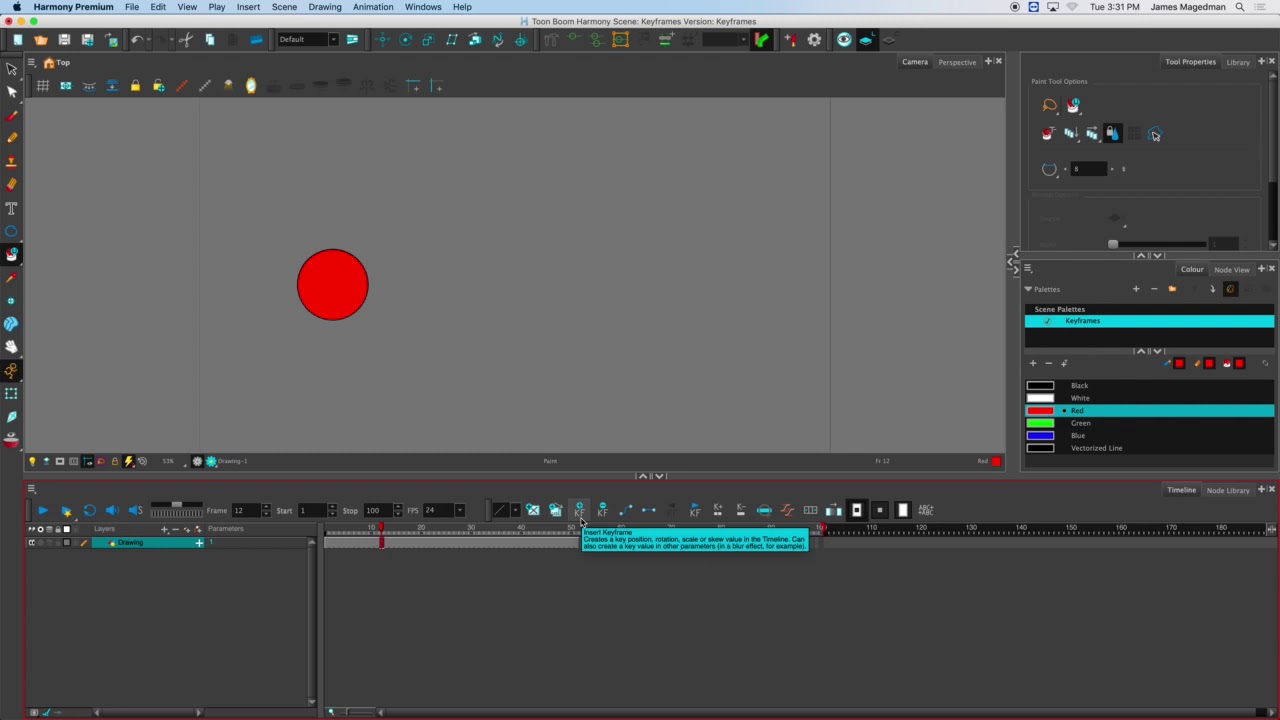Image resolution: width=1280 pixels, height=720 pixels.
Task: Toggle Sound Scrubbing in timeline toolbar
Action: click(x=136, y=510)
